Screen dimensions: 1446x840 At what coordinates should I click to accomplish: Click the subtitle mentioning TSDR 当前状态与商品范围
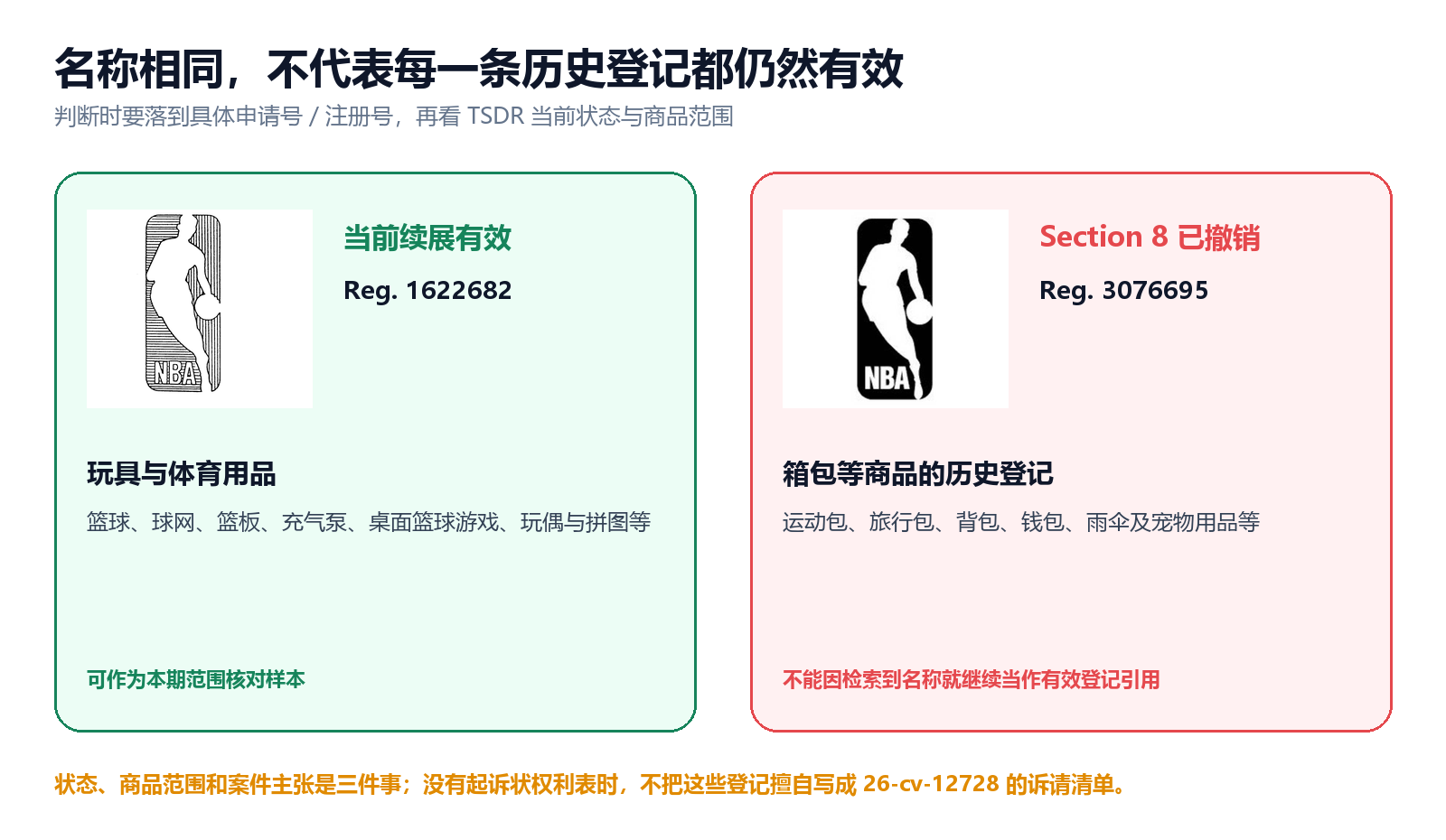394,117
